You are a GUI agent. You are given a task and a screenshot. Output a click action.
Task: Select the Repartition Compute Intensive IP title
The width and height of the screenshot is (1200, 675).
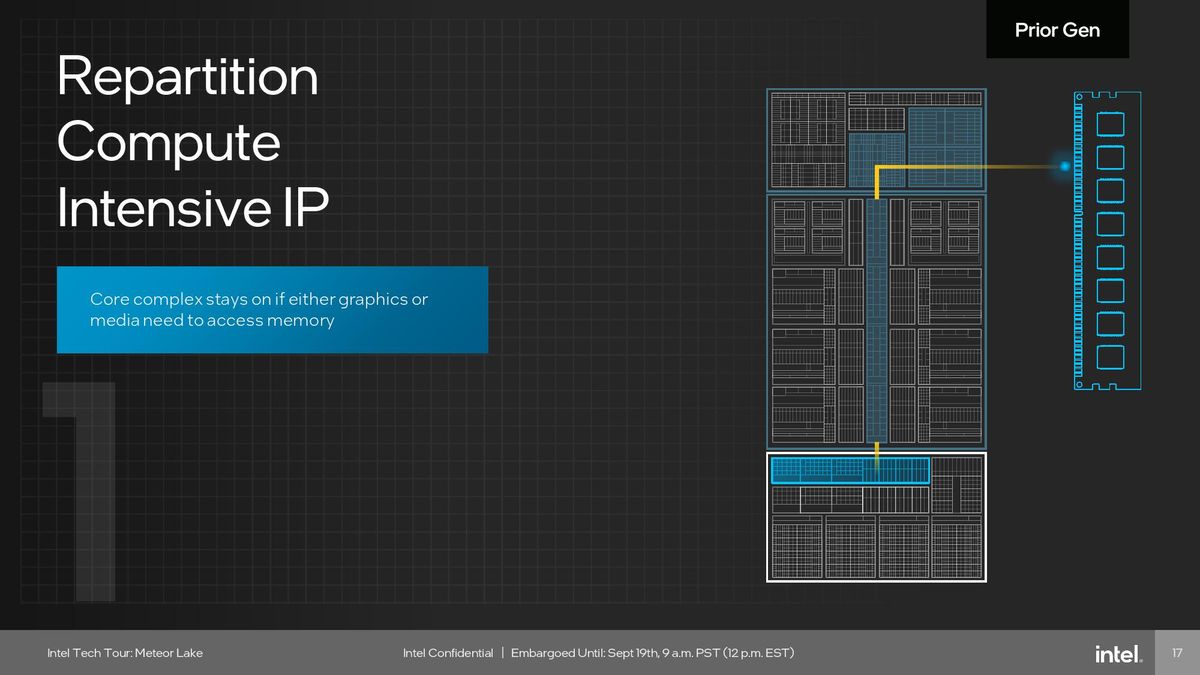(193, 142)
